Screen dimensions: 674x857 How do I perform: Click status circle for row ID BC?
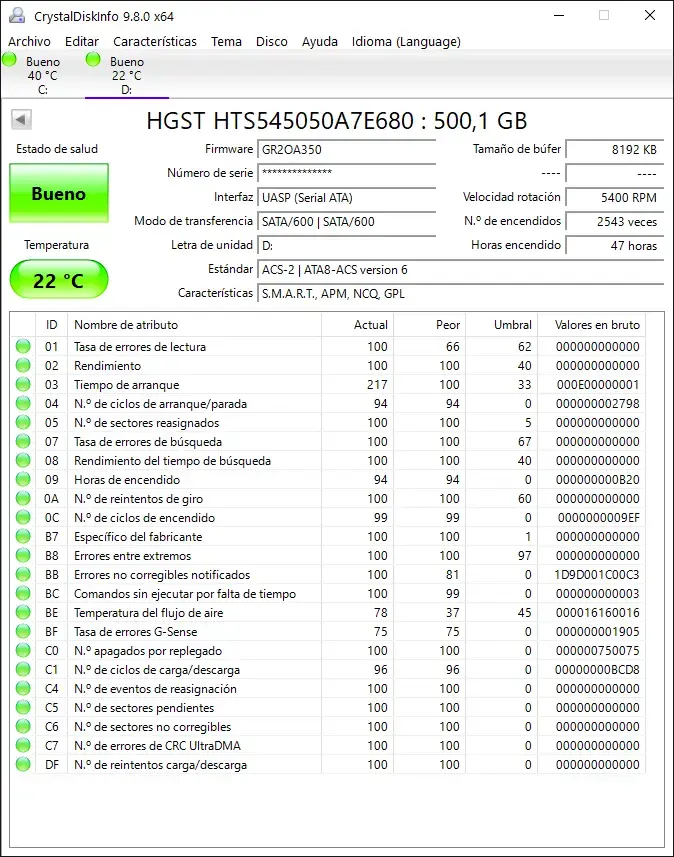[23, 593]
